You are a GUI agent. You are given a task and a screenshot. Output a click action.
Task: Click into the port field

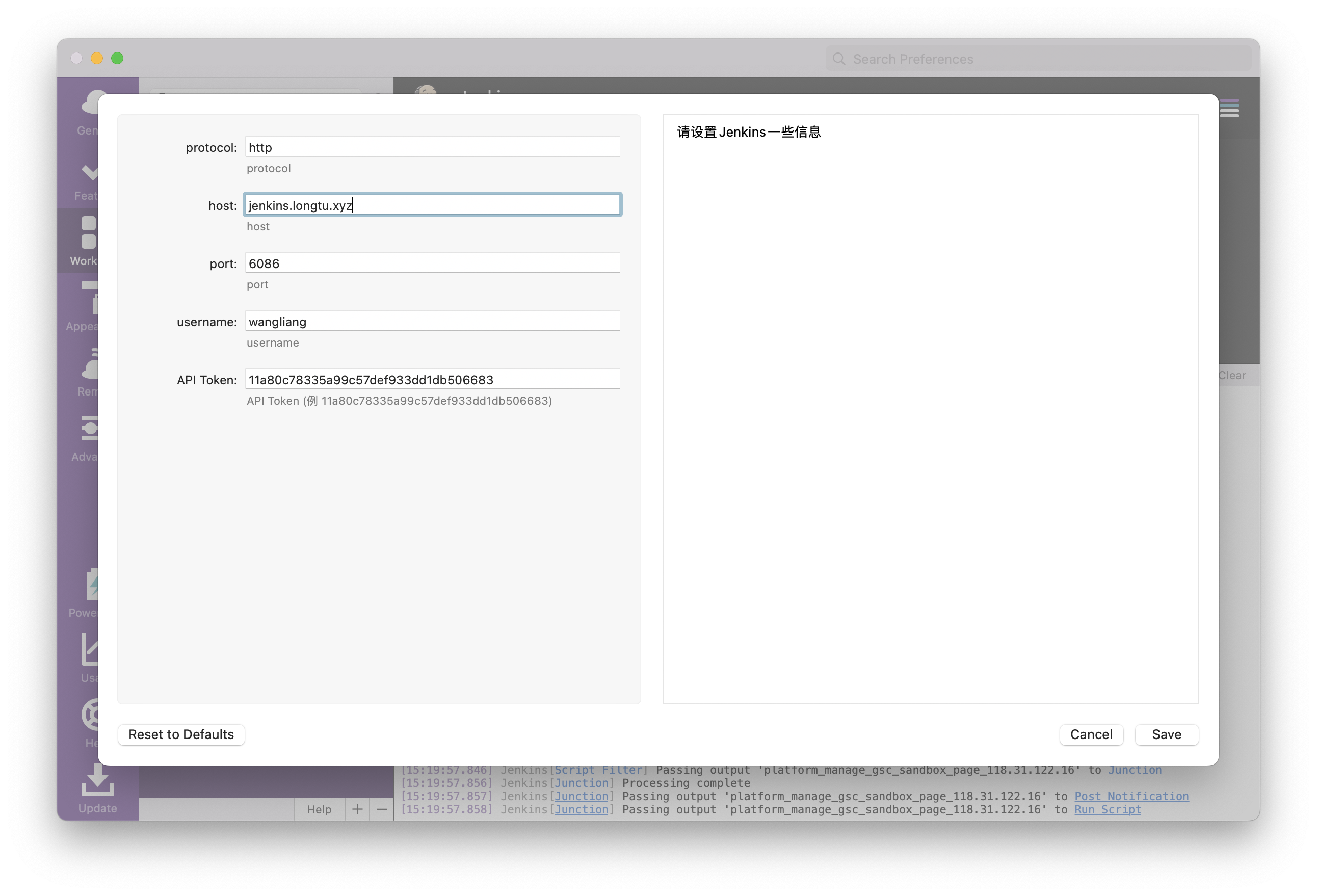(x=432, y=263)
